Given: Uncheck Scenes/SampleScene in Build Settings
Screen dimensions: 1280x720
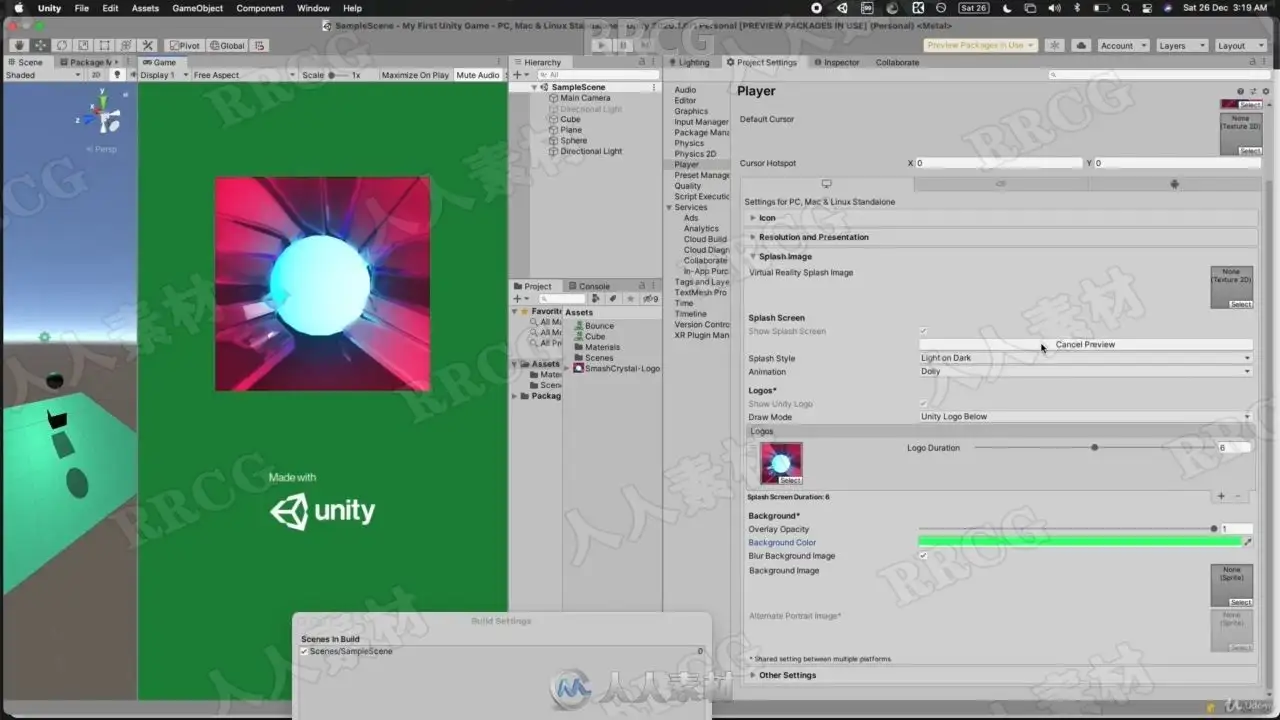Looking at the screenshot, I should coord(305,651).
